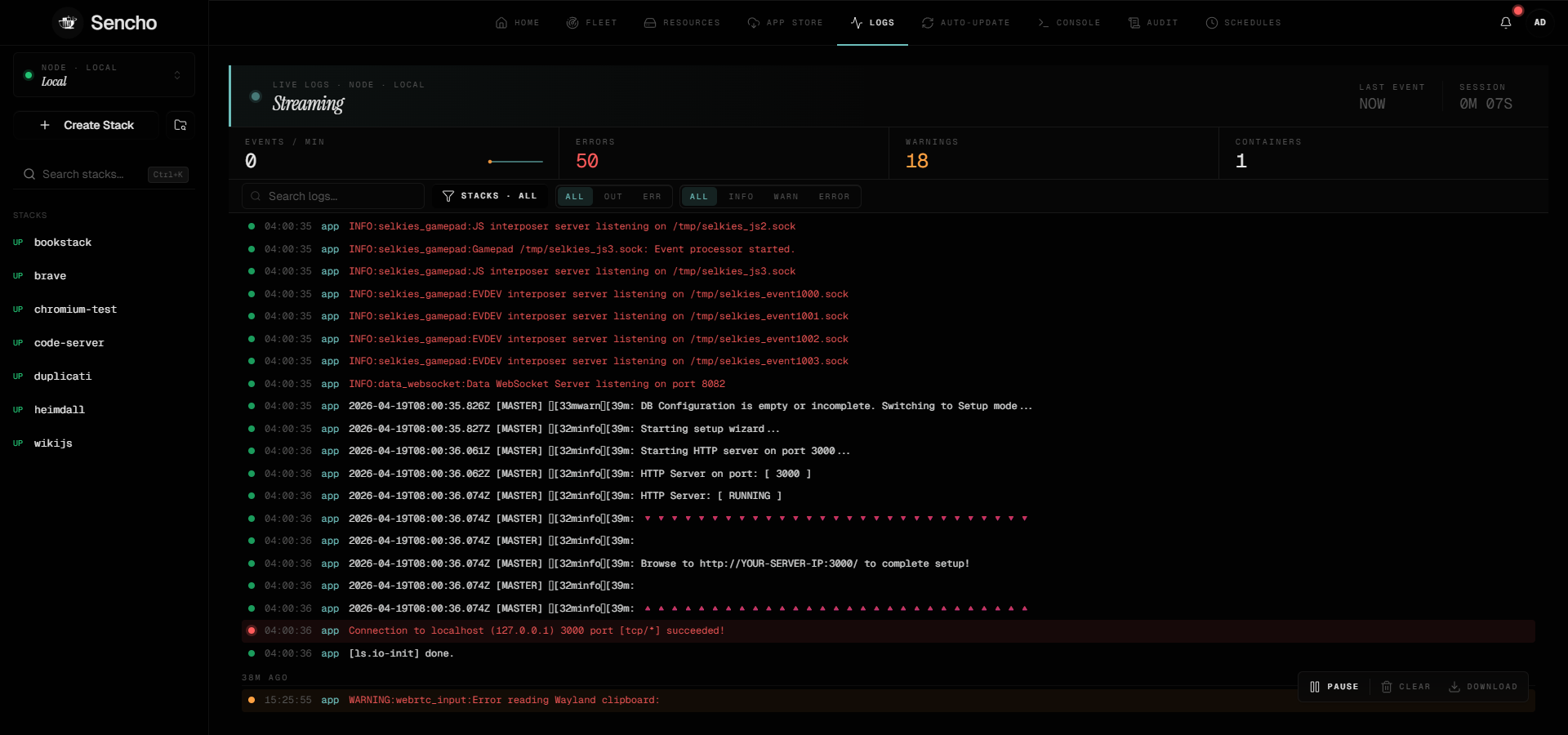
Task: Open the AD user avatar menu
Action: [1540, 23]
